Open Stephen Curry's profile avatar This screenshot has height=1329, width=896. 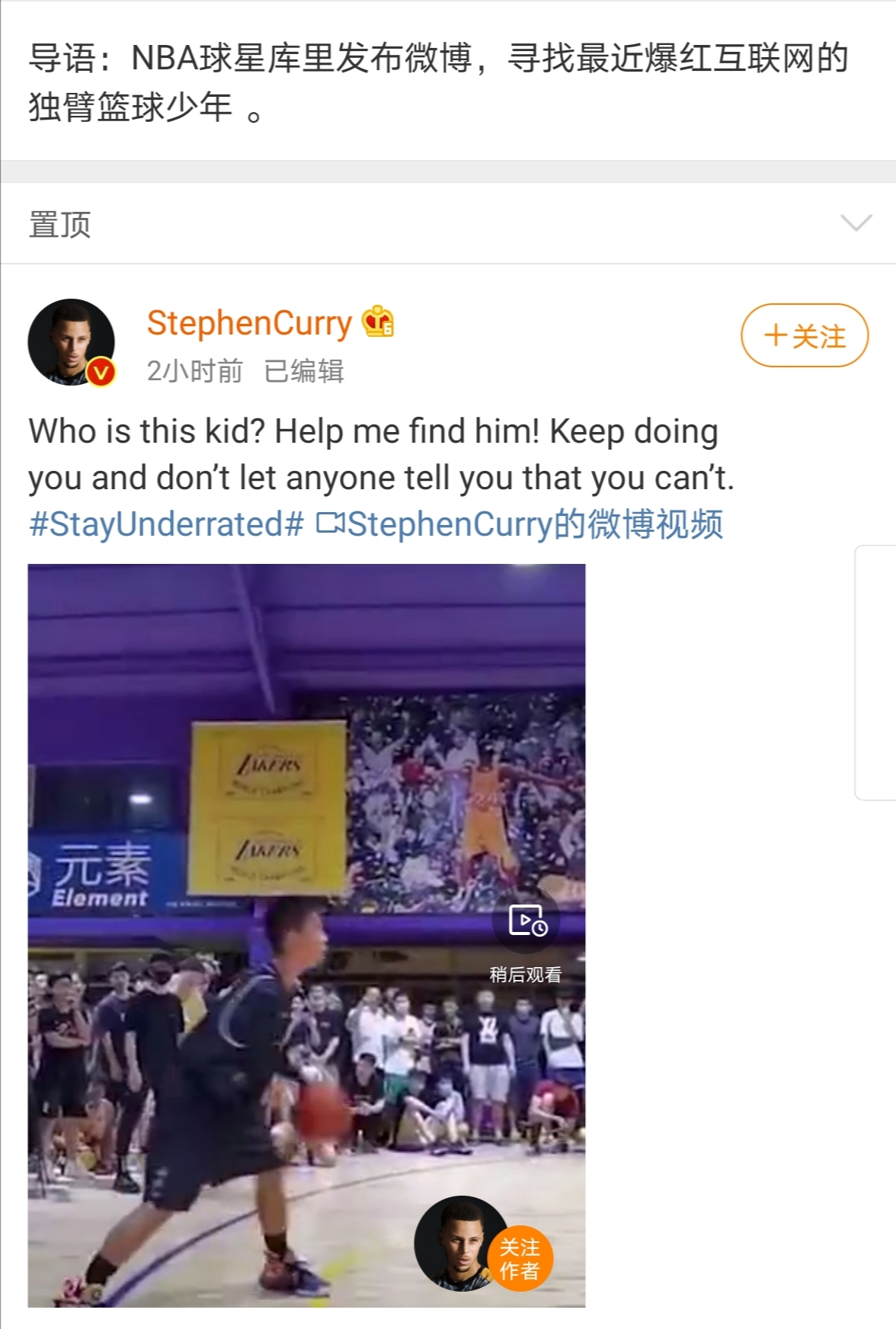[x=71, y=342]
